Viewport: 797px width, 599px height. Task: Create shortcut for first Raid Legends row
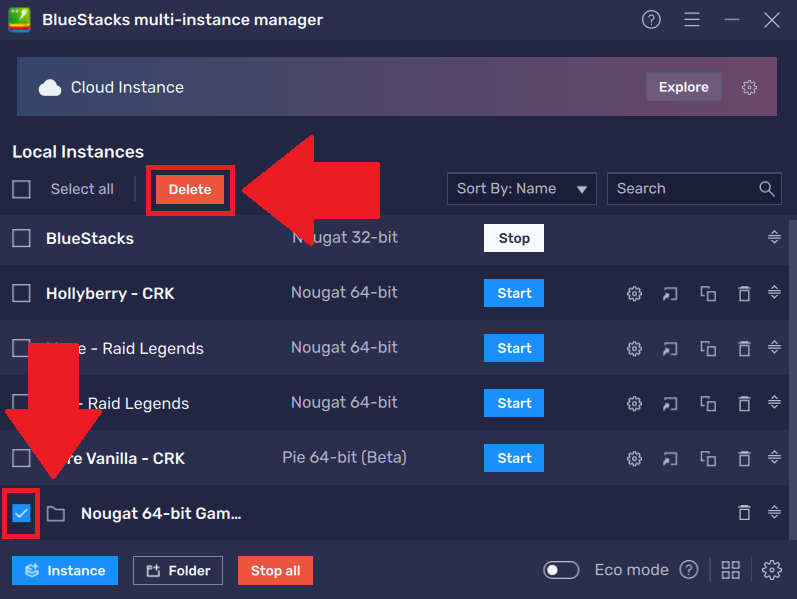pos(670,348)
